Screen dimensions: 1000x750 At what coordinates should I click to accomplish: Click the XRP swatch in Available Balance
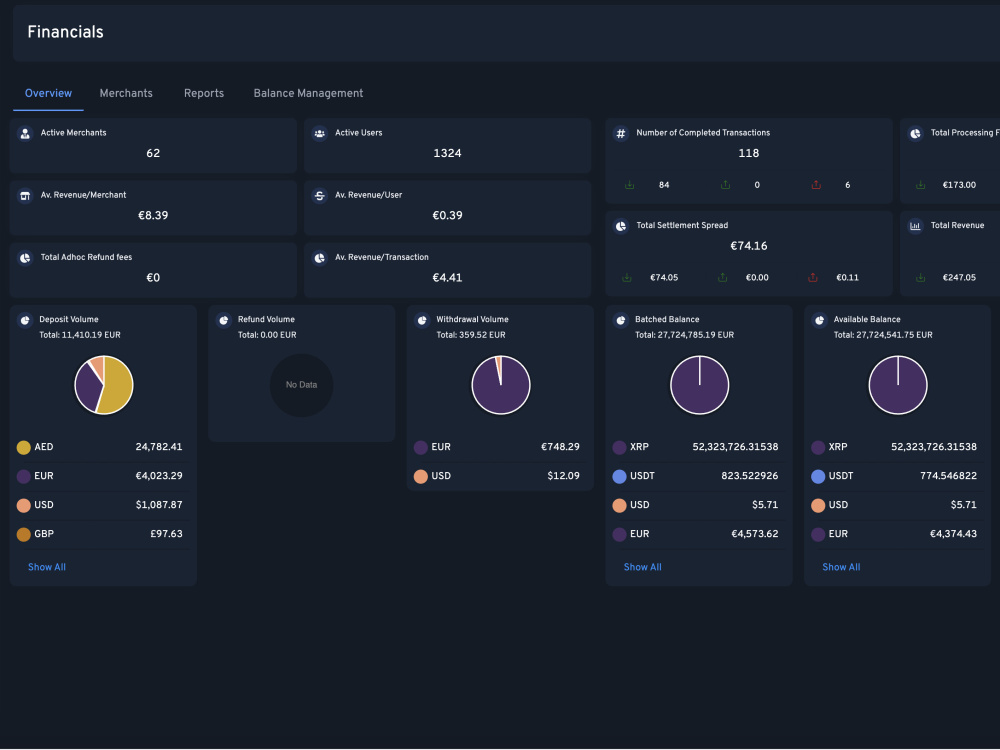click(818, 448)
